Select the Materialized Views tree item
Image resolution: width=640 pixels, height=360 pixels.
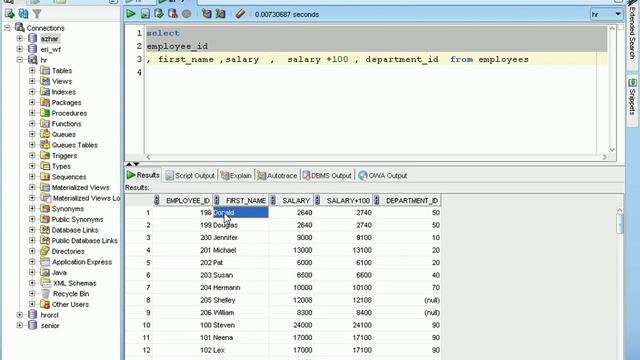[80, 187]
